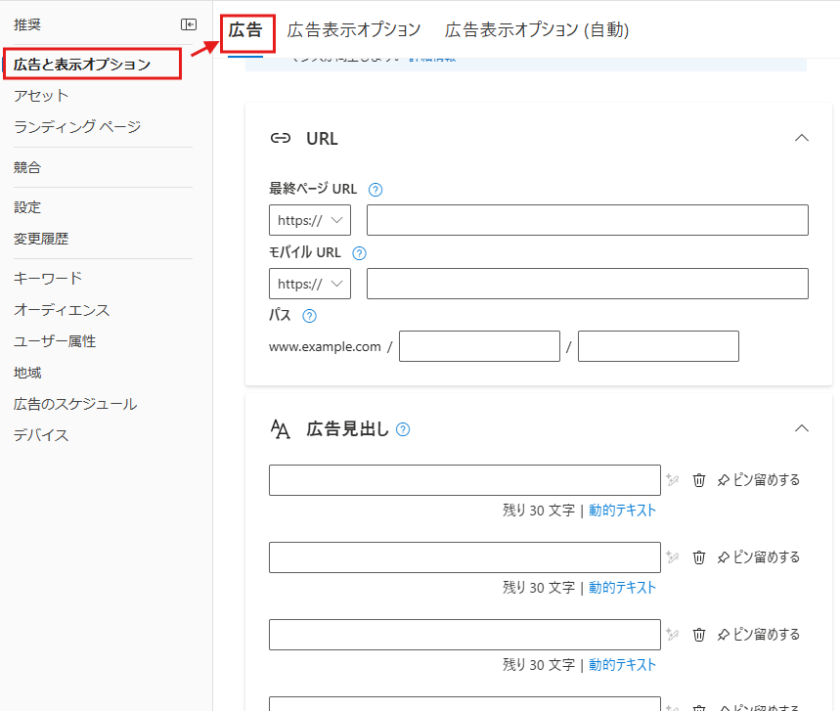840x711 pixels.
Task: Delete the first headline via trash icon
Action: 700,480
